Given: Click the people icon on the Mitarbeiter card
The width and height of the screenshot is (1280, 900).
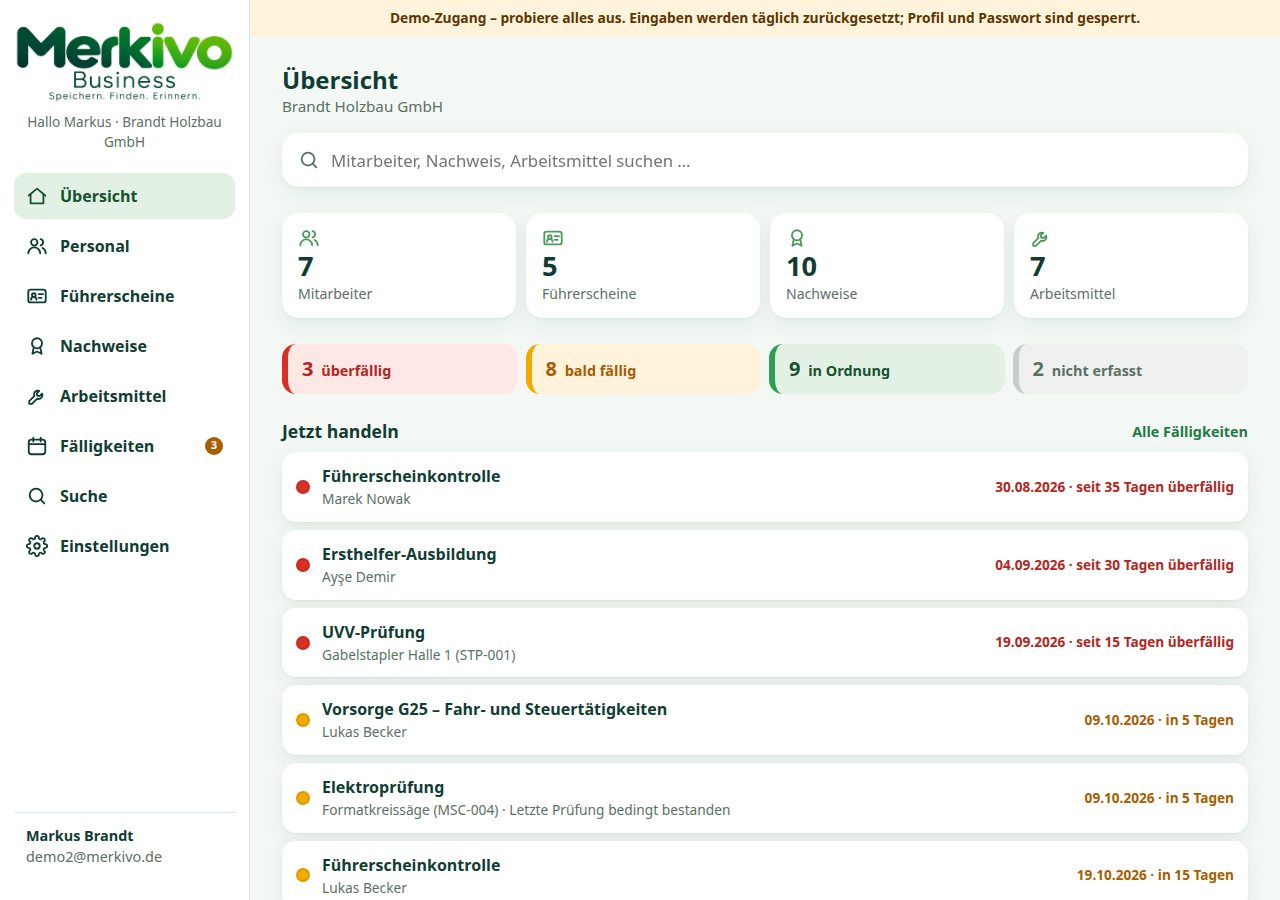Looking at the screenshot, I should [x=308, y=238].
